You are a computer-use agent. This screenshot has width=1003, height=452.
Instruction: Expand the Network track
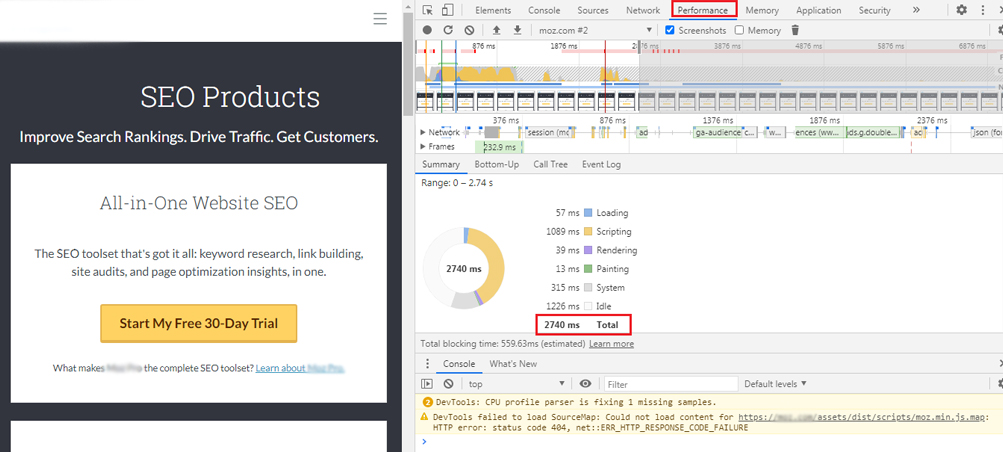(x=422, y=132)
